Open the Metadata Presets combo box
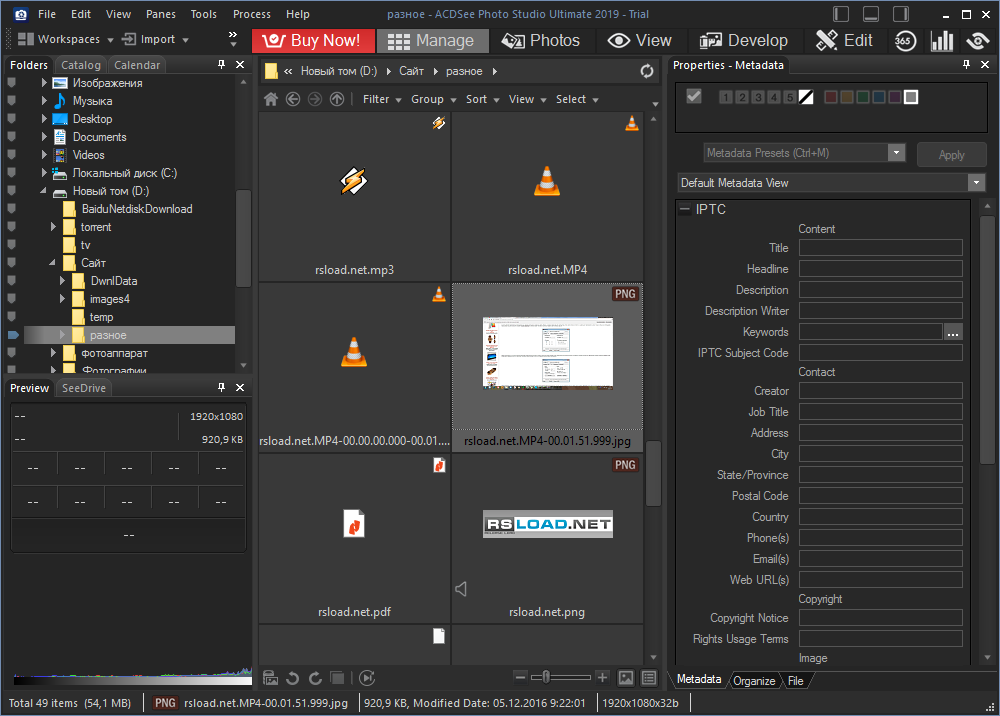The image size is (1000, 716). (804, 153)
